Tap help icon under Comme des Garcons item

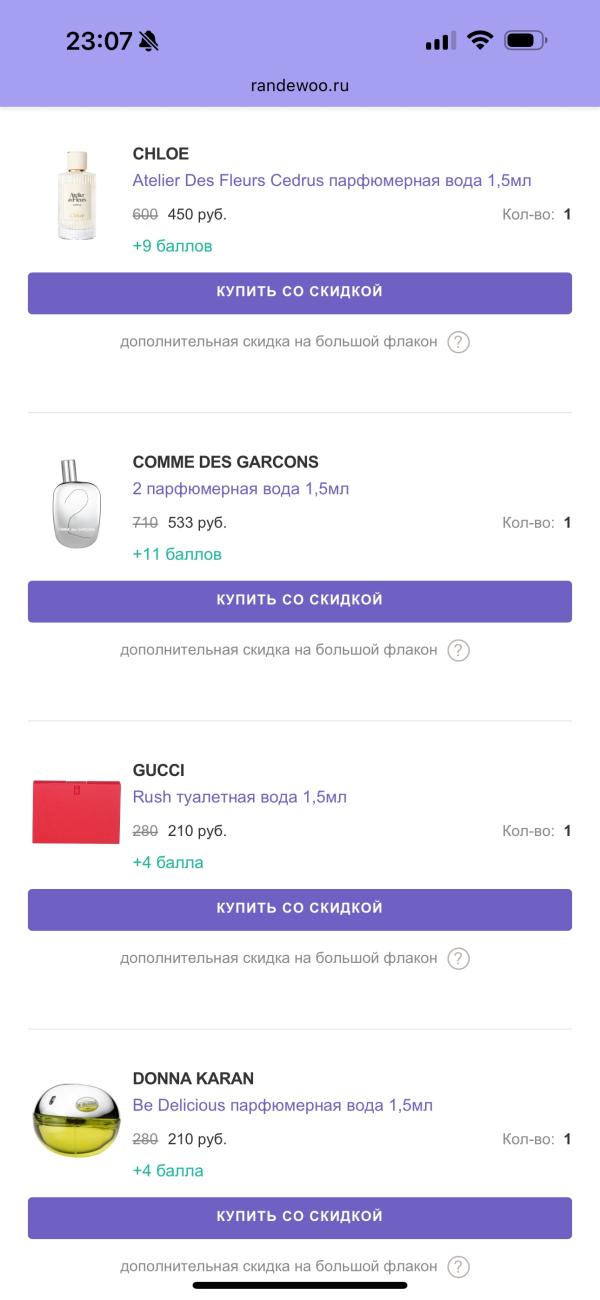tap(458, 650)
